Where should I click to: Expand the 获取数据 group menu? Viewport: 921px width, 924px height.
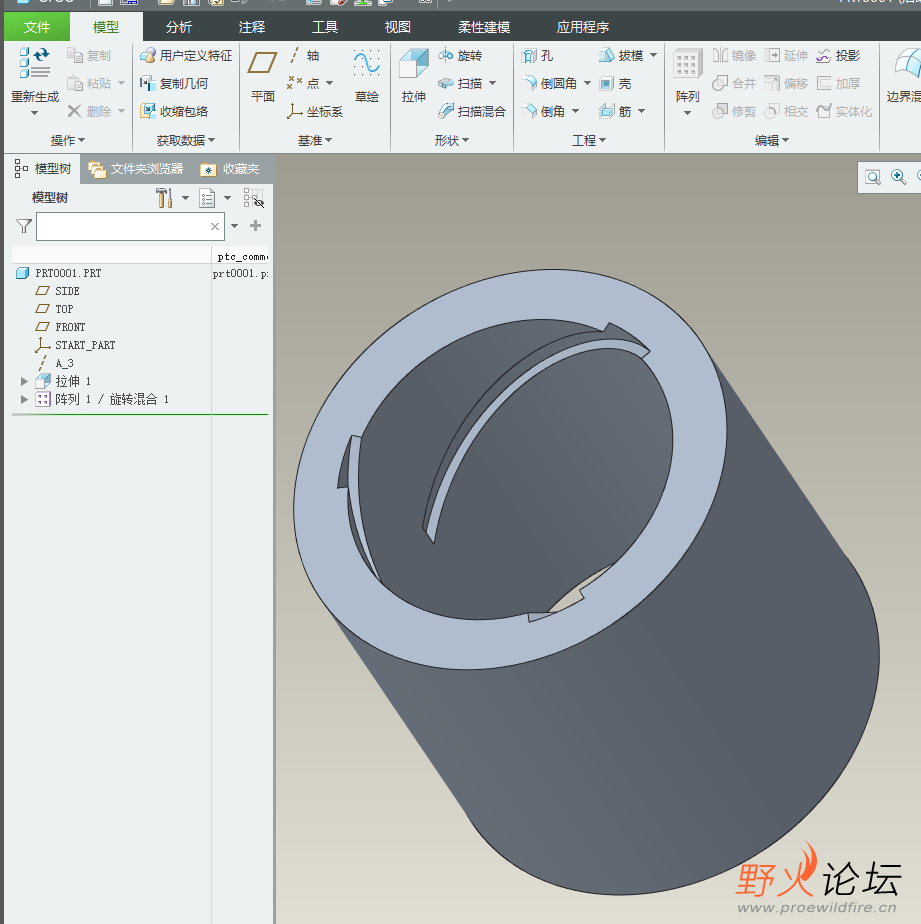186,140
